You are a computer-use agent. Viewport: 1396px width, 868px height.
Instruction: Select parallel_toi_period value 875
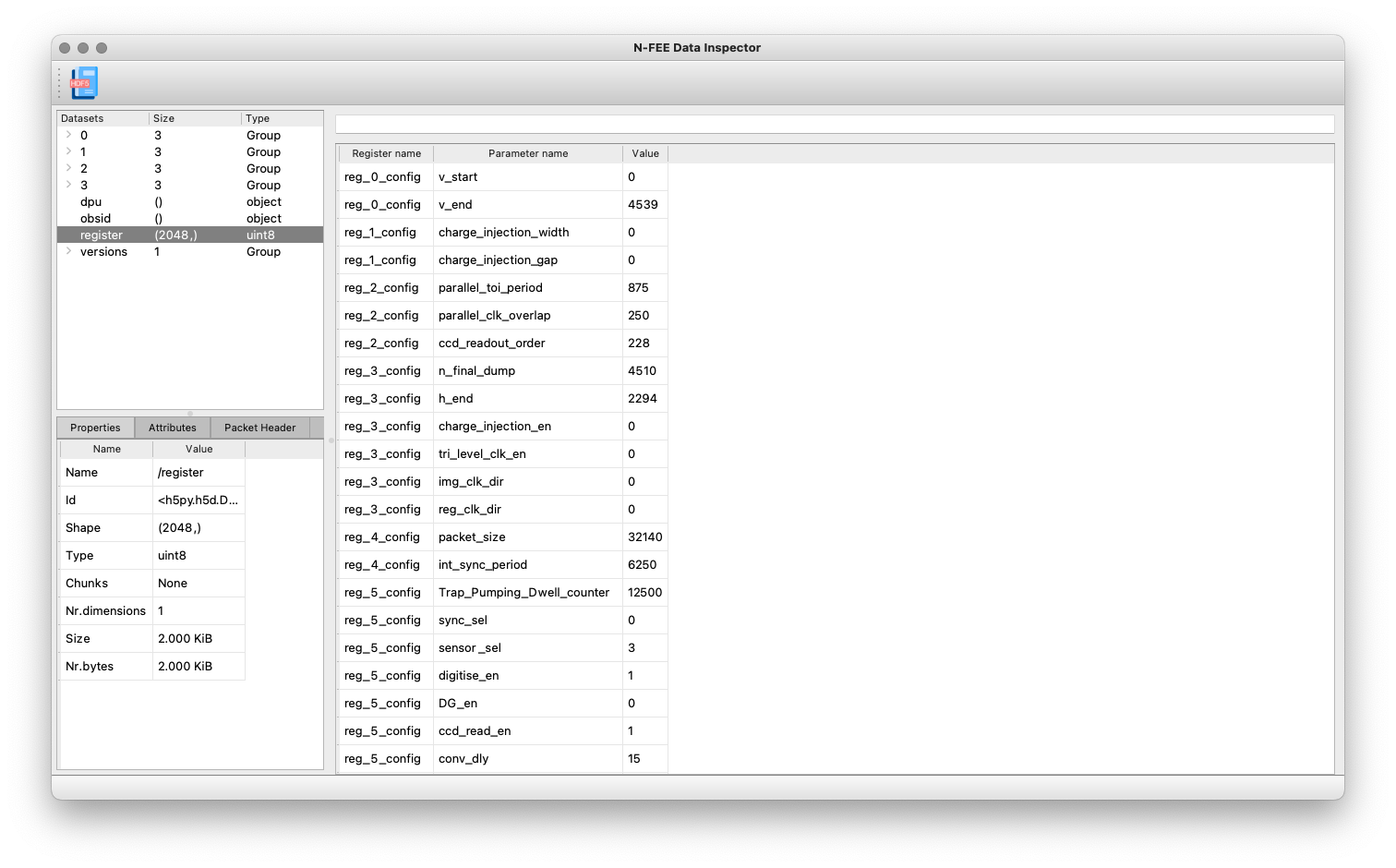pos(645,288)
